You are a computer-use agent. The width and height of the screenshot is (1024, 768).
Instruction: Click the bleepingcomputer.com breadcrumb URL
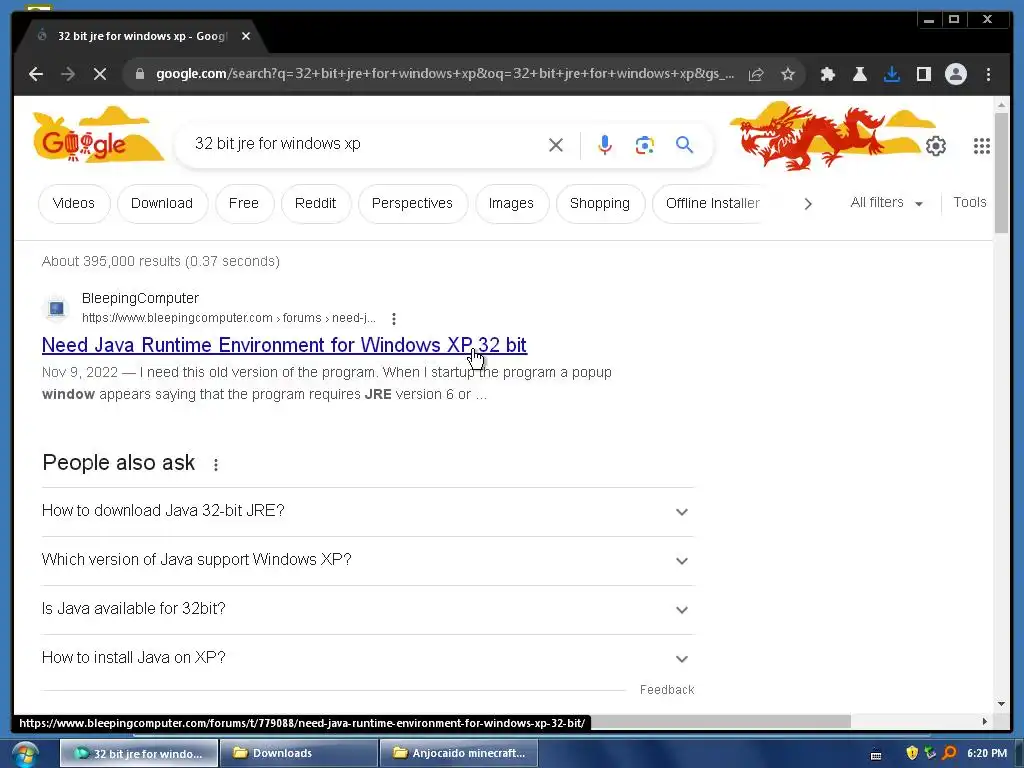pos(229,318)
